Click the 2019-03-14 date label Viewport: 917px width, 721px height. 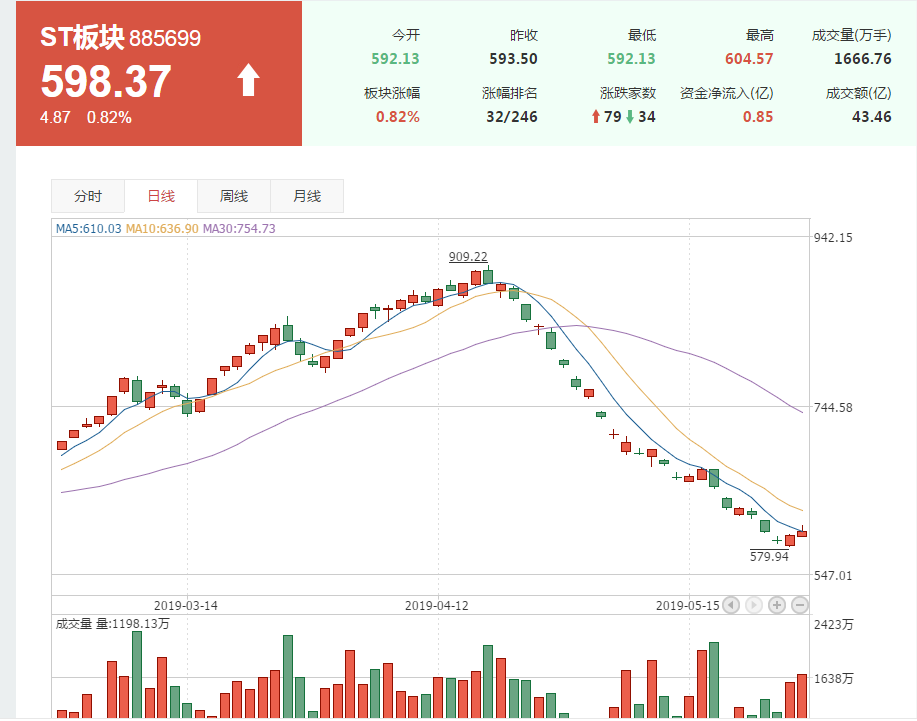185,606
